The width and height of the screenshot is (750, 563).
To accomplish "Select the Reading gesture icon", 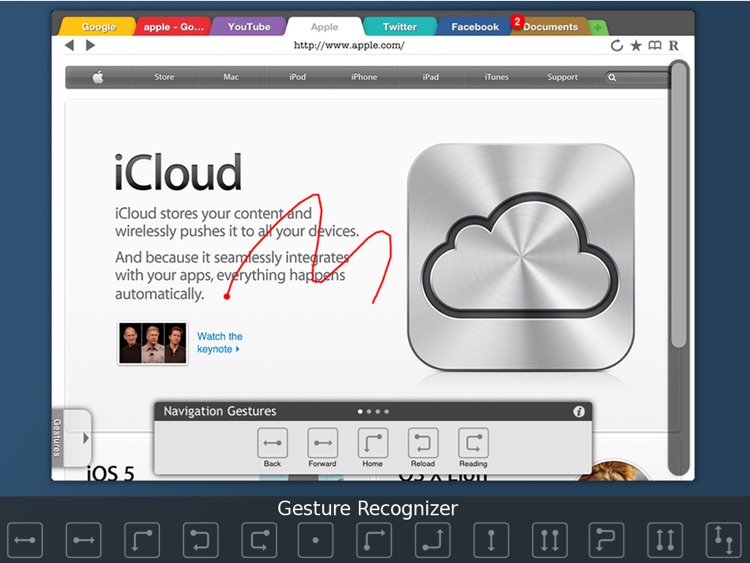I will point(473,442).
